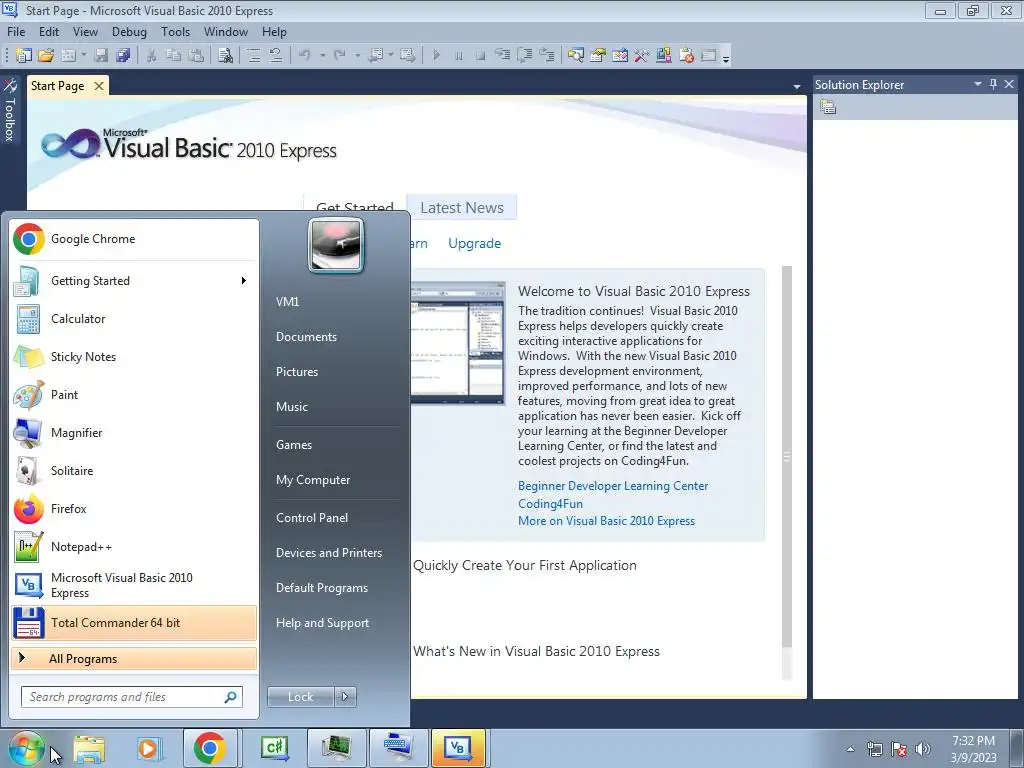Screen dimensions: 1024x768
Task: Open Sticky Notes from Start menu
Action: (134, 357)
